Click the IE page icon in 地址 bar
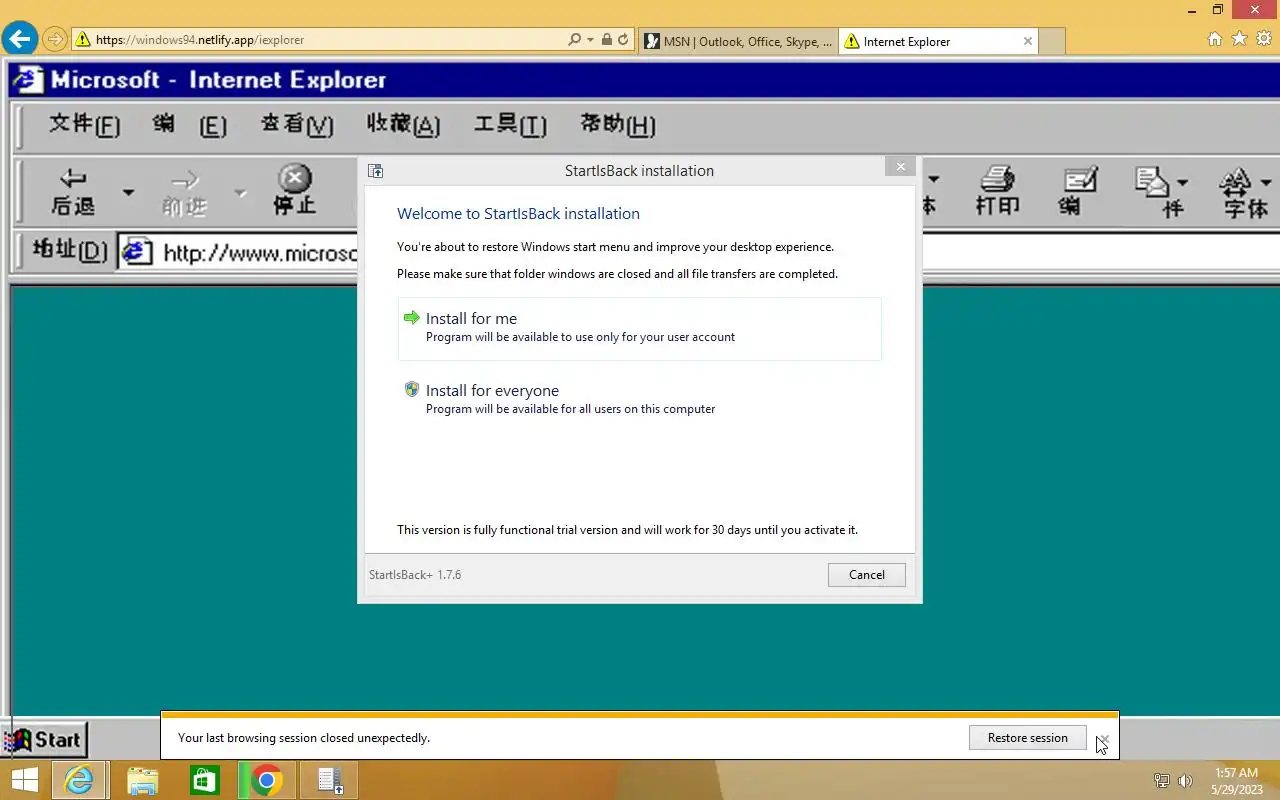The width and height of the screenshot is (1280, 800). pos(137,252)
